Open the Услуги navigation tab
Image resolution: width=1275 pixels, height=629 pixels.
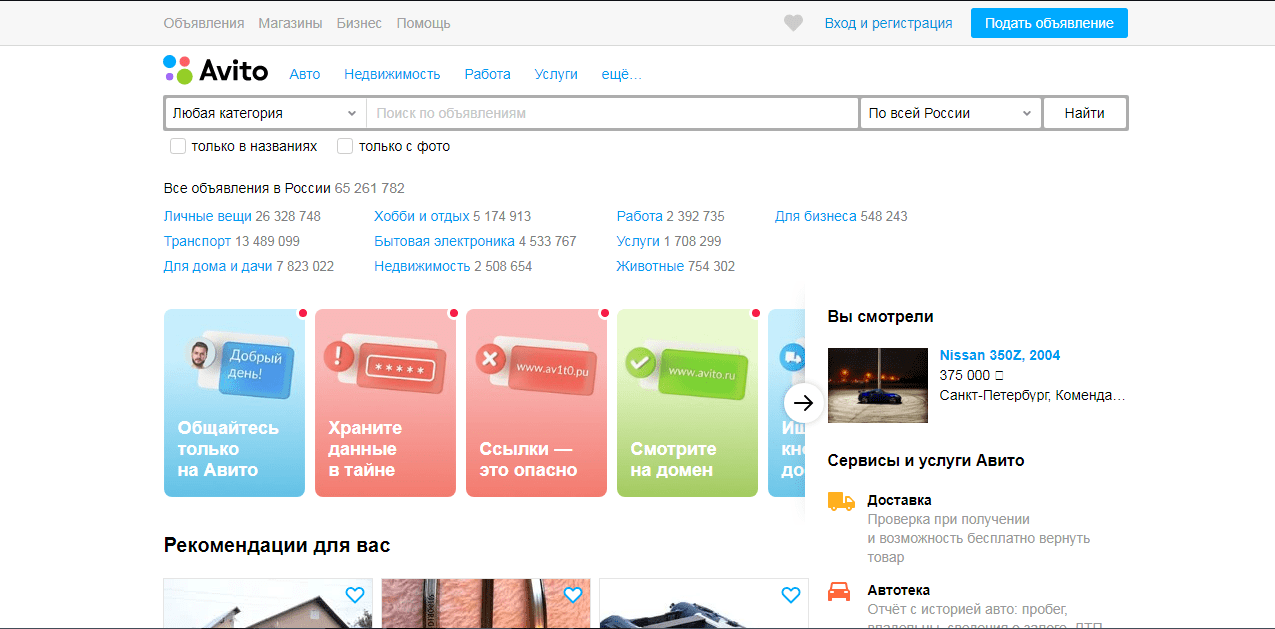click(x=556, y=74)
